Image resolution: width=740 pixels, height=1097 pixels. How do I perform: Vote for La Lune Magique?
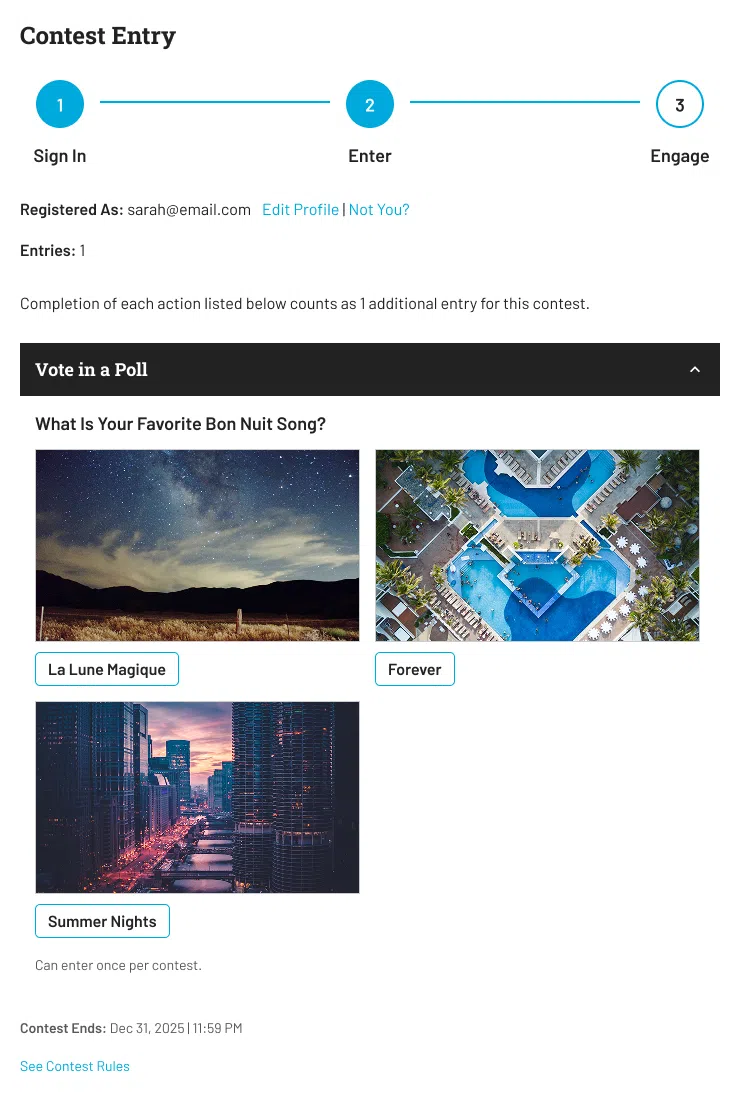pyautogui.click(x=107, y=669)
